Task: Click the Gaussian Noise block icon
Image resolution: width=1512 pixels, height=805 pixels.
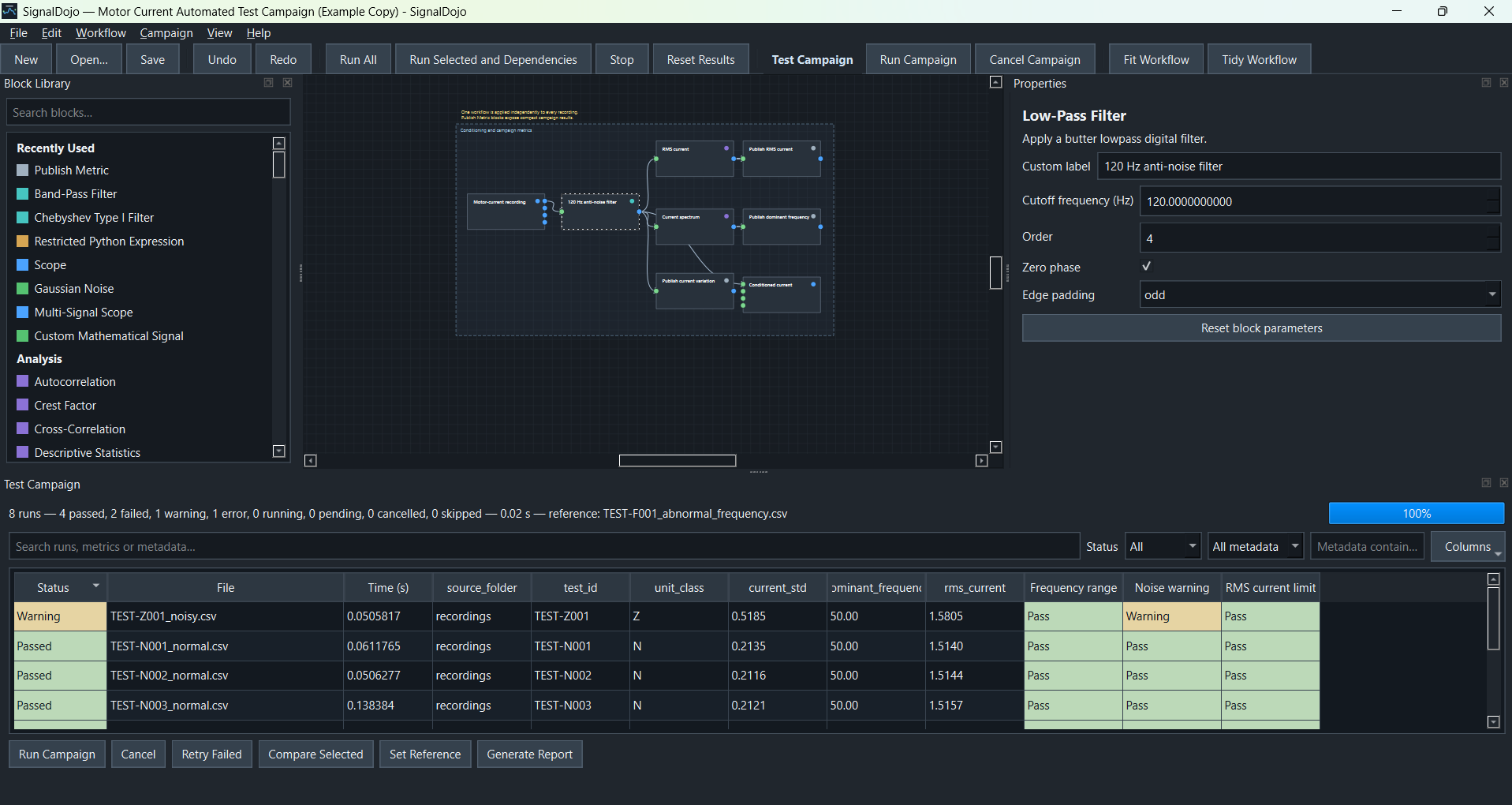Action: pyautogui.click(x=23, y=289)
